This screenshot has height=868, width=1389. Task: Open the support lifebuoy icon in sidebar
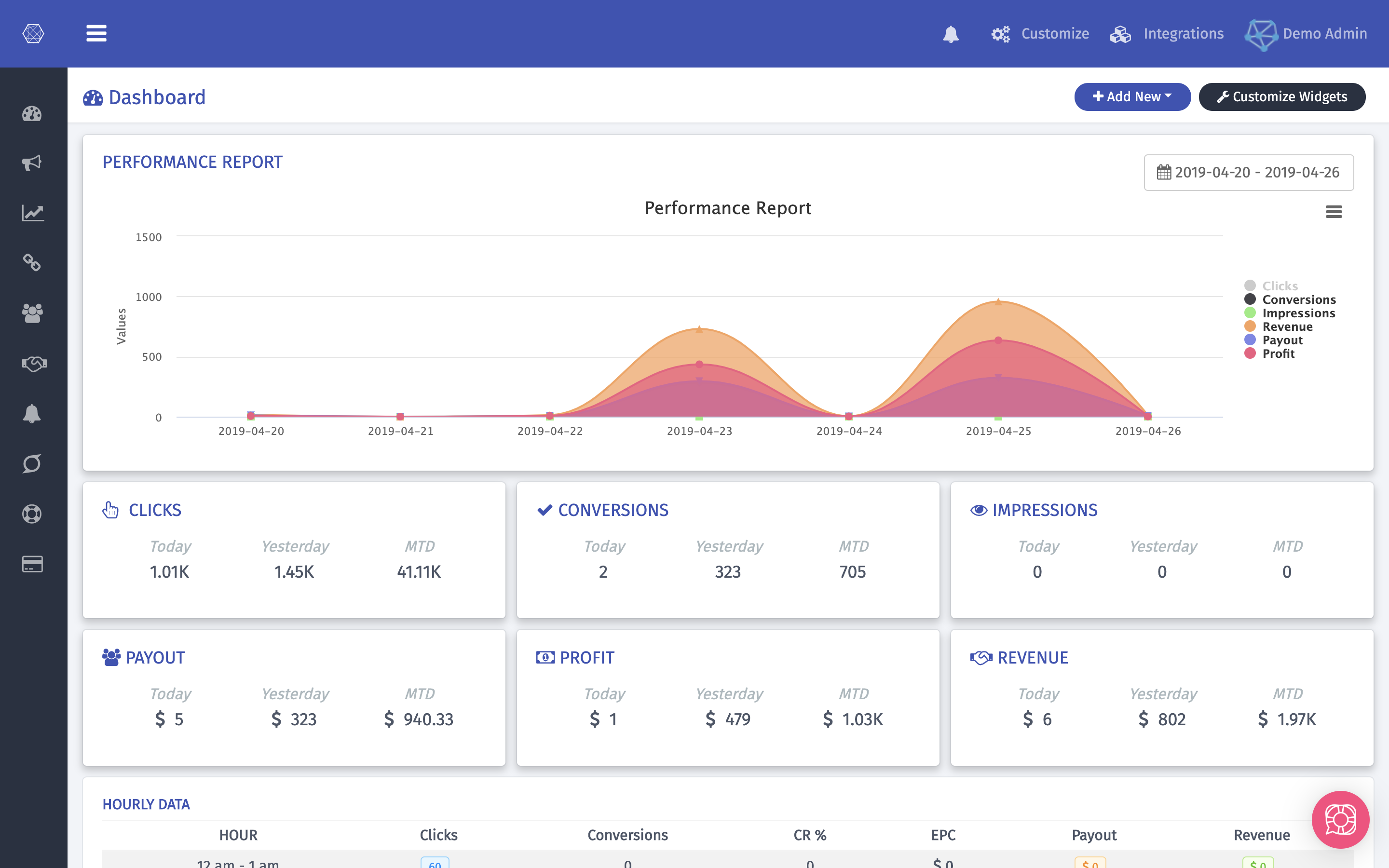(32, 514)
